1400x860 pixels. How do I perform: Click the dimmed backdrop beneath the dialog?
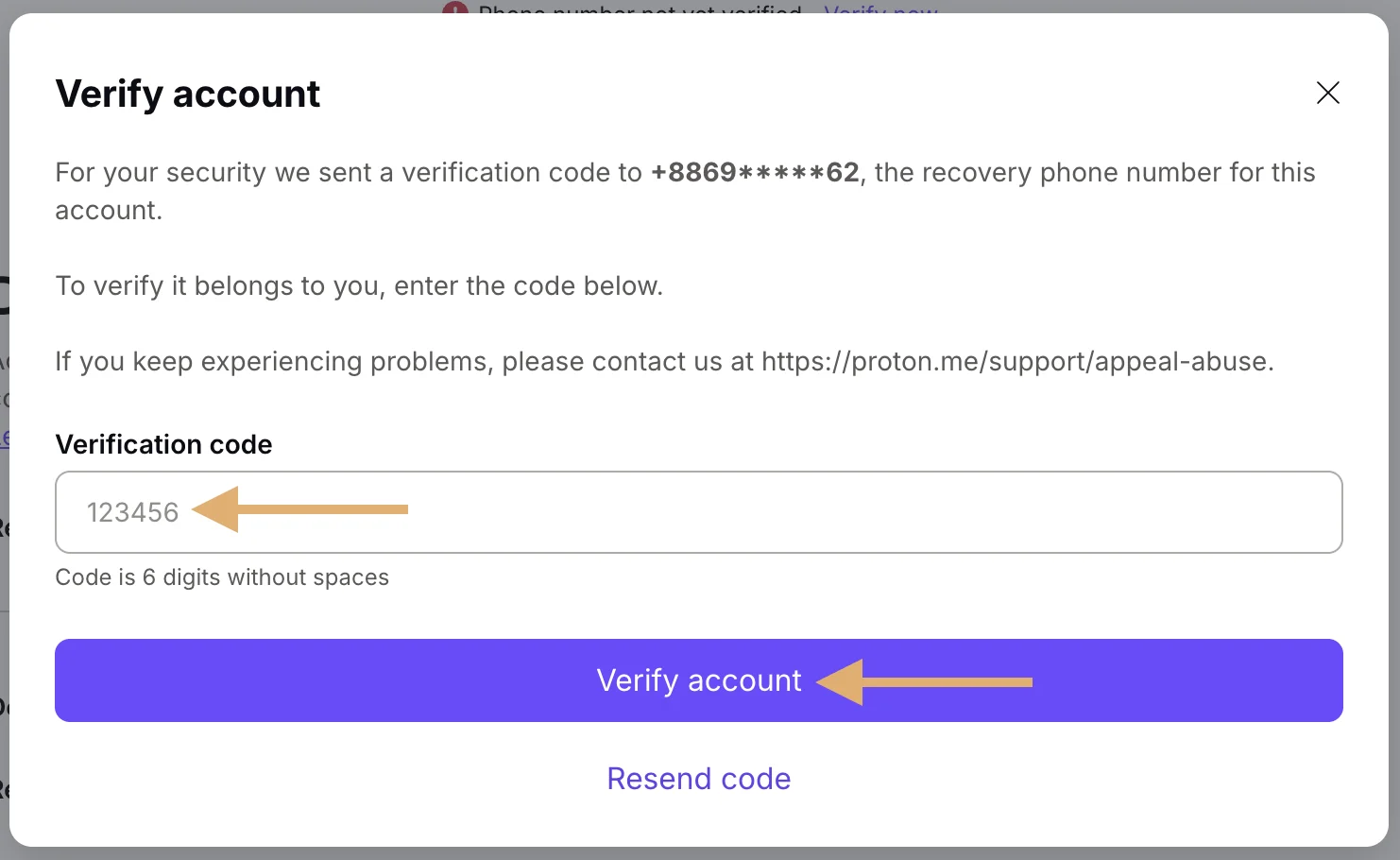(699, 853)
